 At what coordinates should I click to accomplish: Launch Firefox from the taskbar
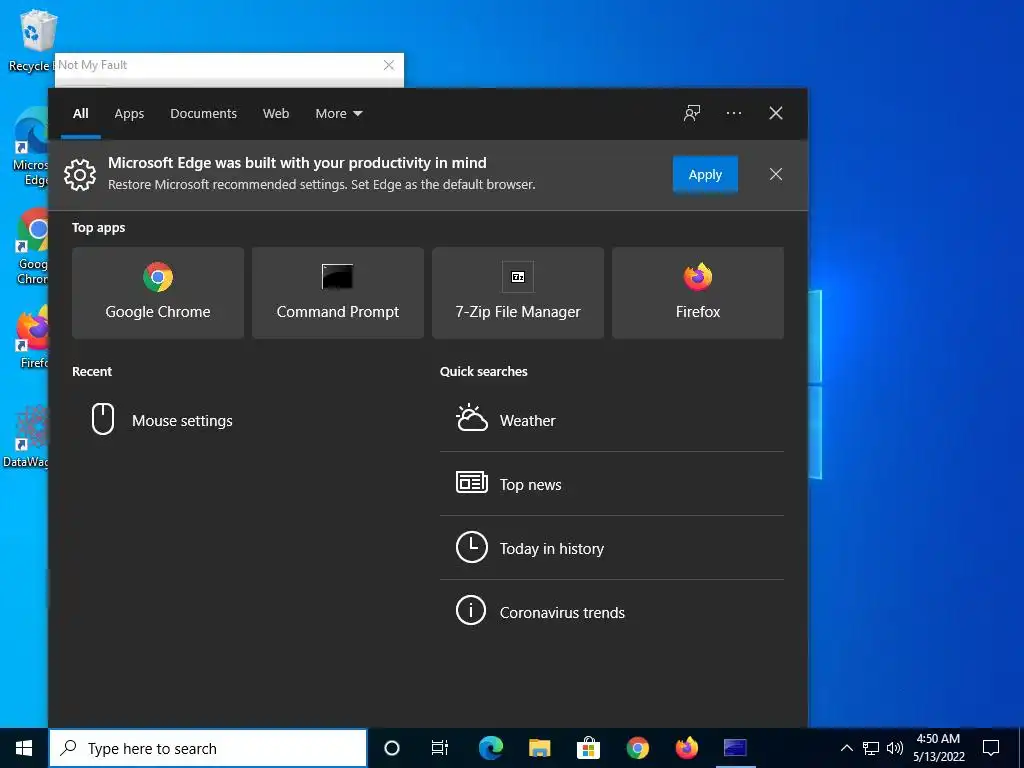[686, 748]
